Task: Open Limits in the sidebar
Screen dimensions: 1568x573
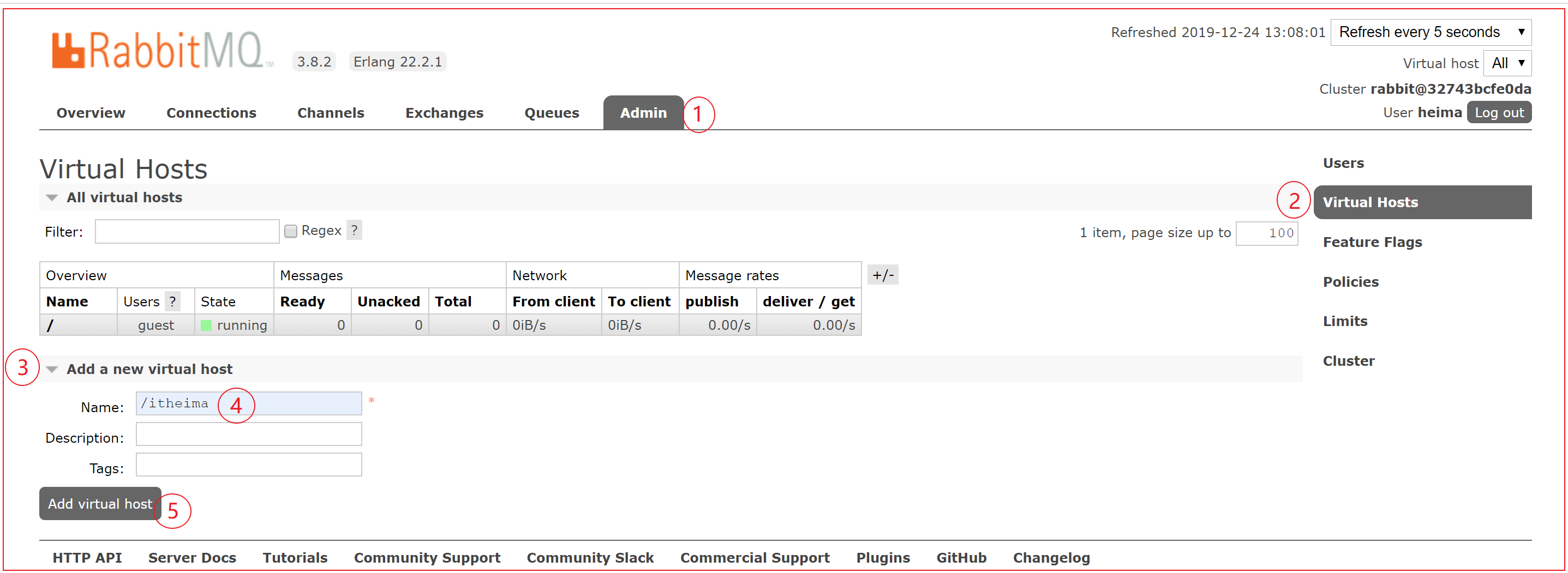Action: coord(1345,321)
